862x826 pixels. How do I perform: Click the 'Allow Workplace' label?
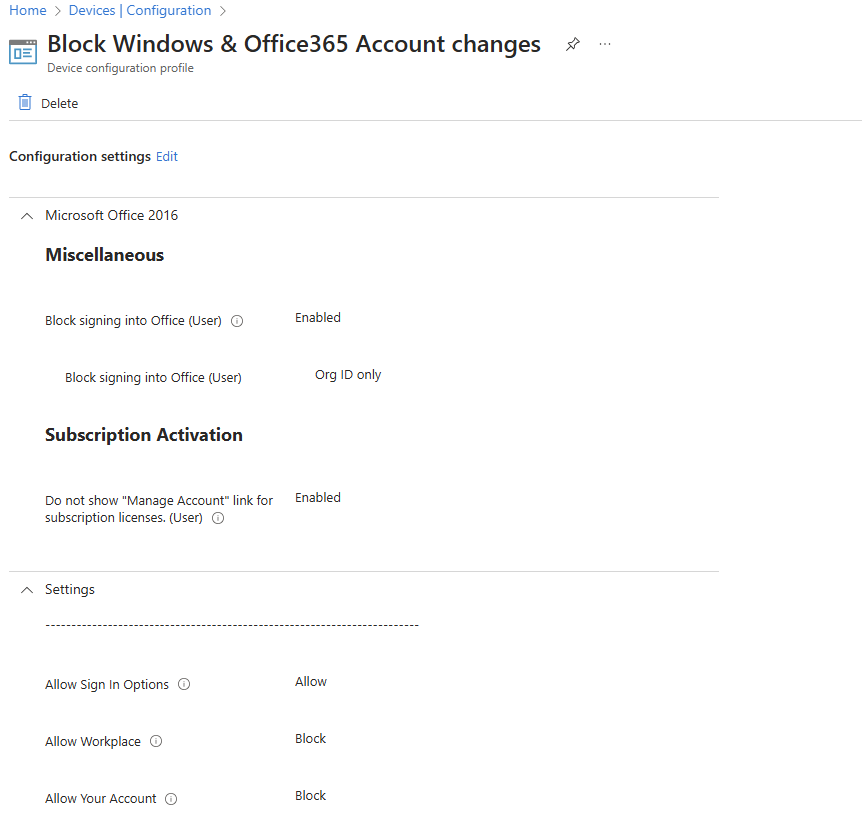93,742
